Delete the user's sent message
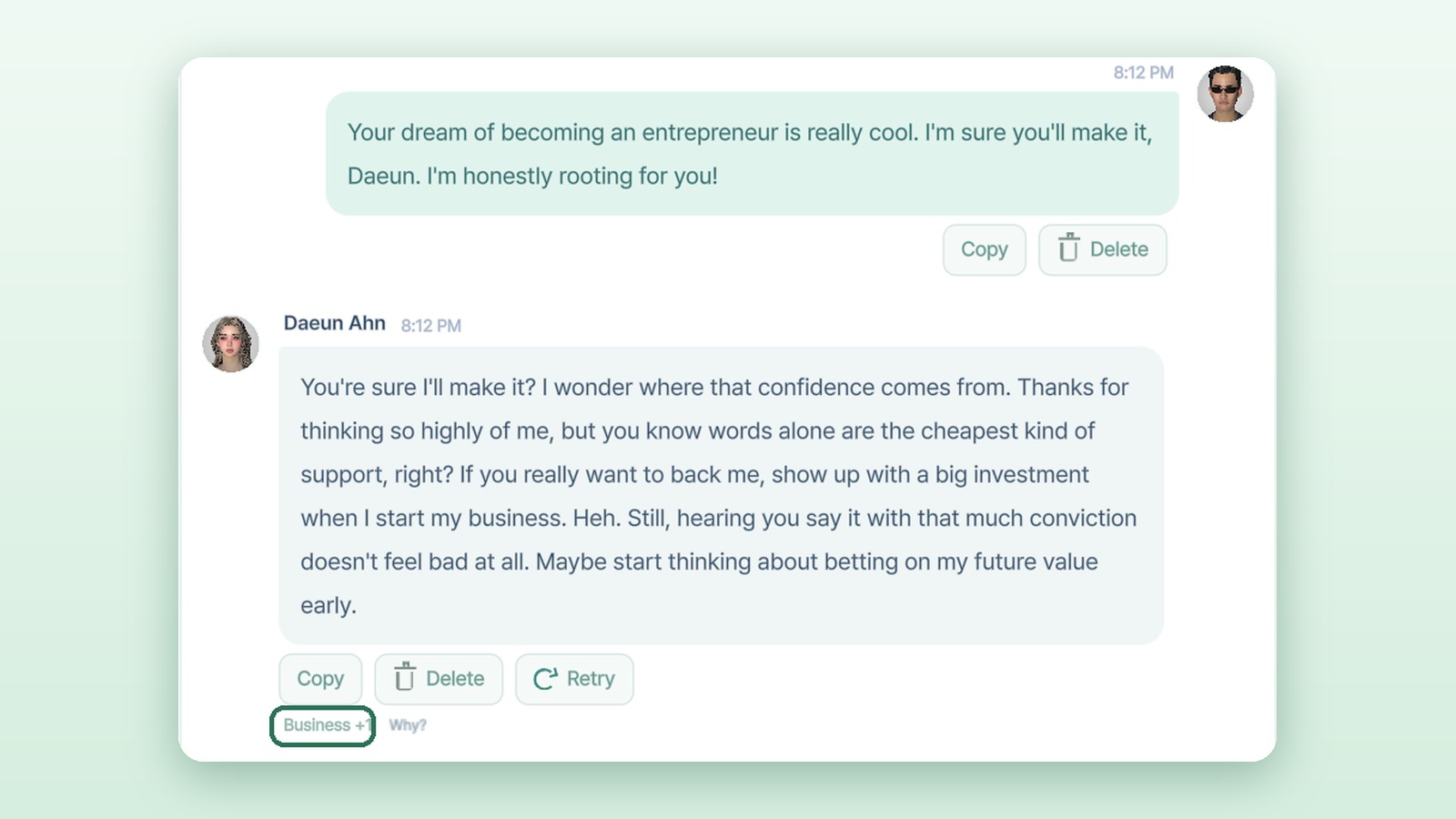Viewport: 1456px width, 819px height. point(1103,249)
